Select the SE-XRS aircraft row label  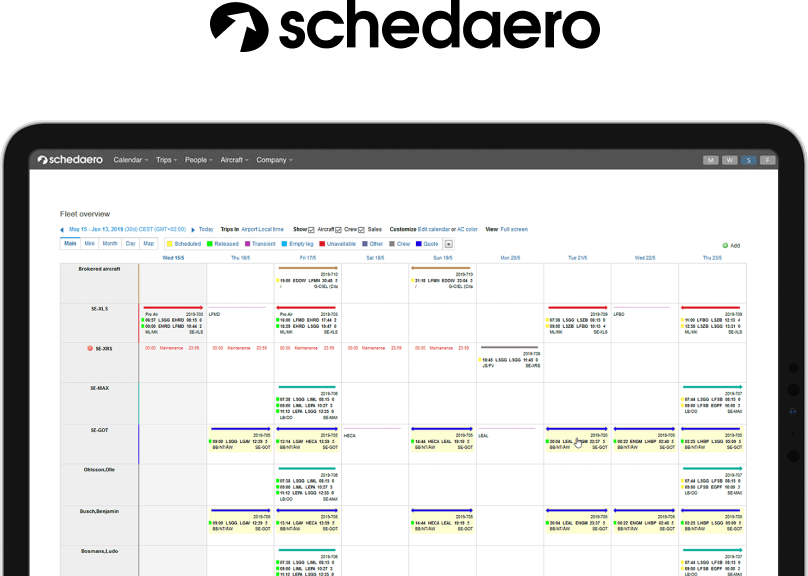point(104,349)
